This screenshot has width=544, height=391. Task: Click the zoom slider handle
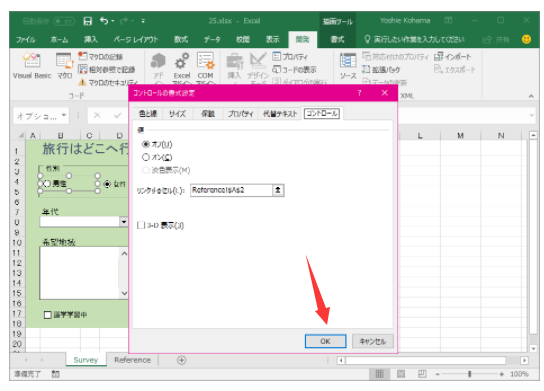pos(469,374)
